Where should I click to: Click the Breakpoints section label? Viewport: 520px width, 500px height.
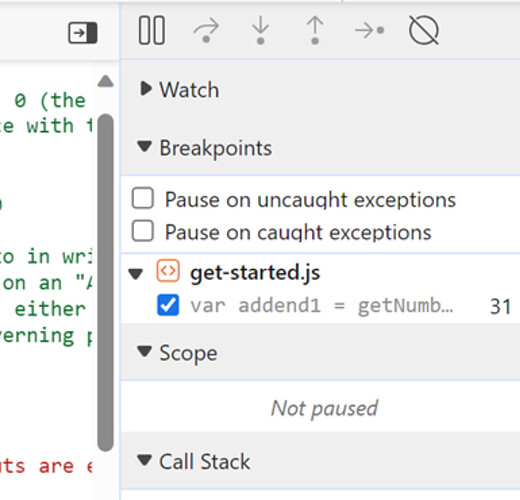(216, 148)
